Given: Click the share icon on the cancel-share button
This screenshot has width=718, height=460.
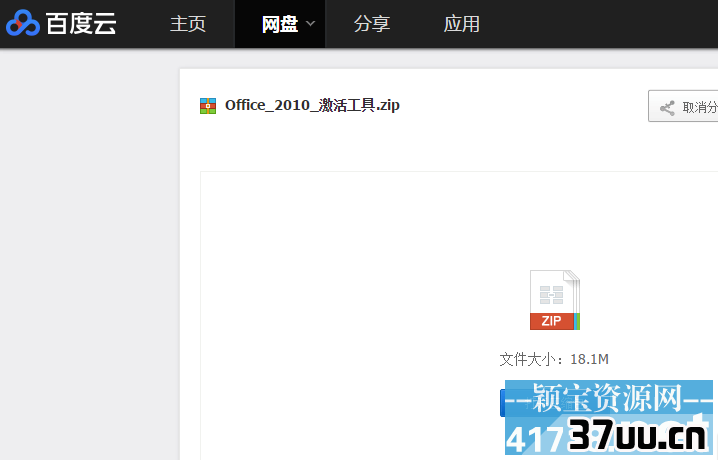Looking at the screenshot, I should (667, 108).
